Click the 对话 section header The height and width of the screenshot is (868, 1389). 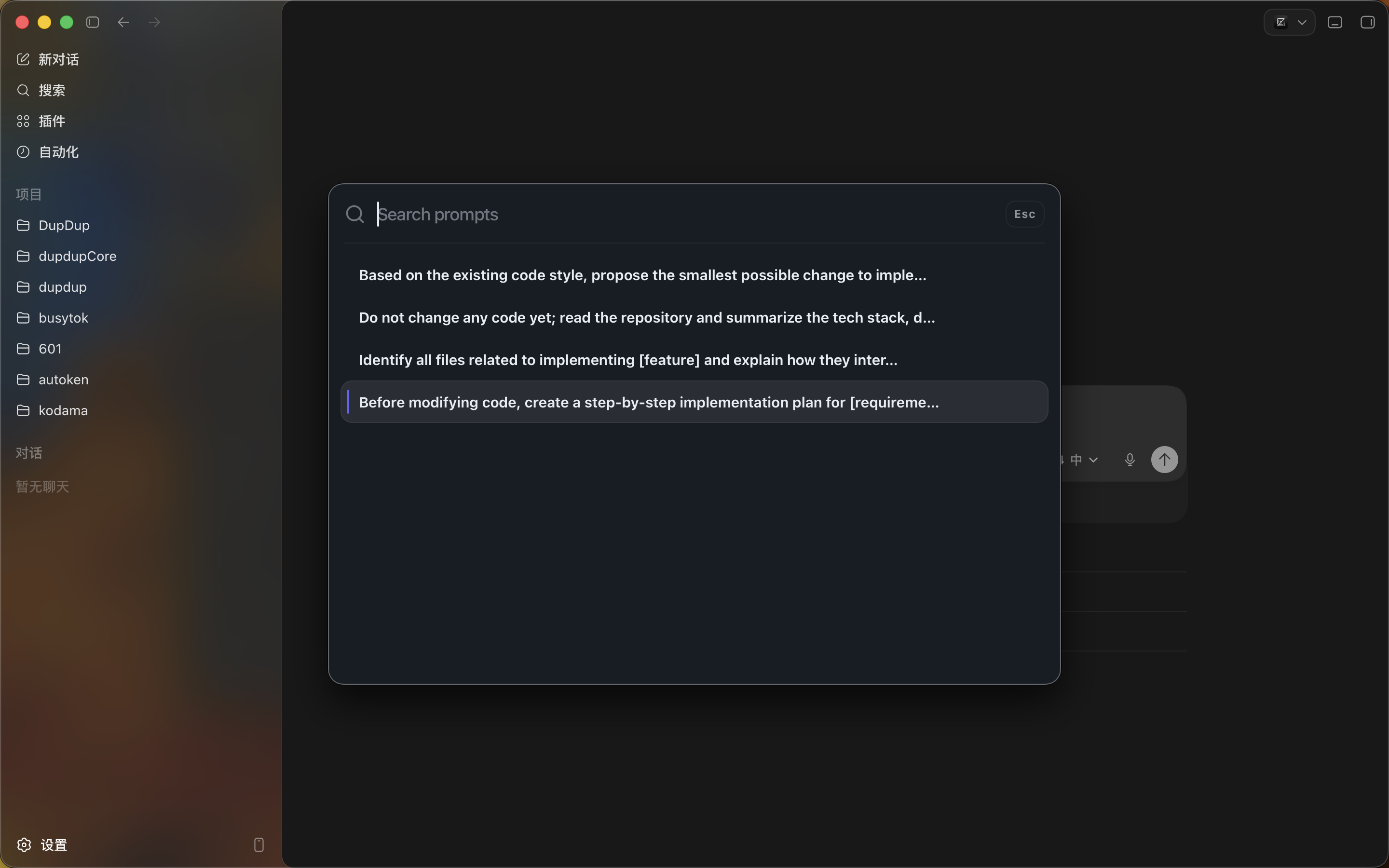(x=29, y=453)
